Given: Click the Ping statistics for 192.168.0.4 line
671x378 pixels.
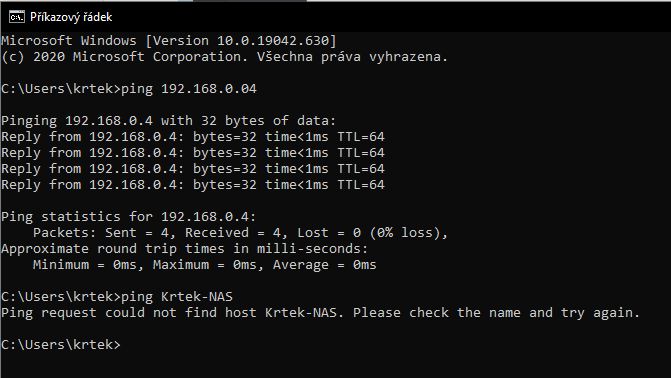Looking at the screenshot, I should click(129, 217).
